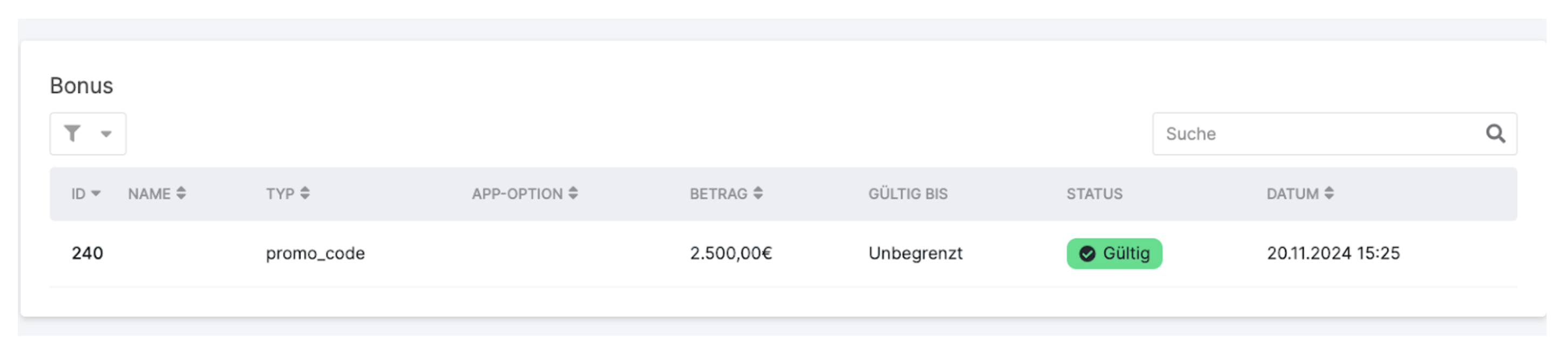Image resolution: width=1568 pixels, height=356 pixels.
Task: Click sort arrows next to TYP
Action: click(305, 194)
